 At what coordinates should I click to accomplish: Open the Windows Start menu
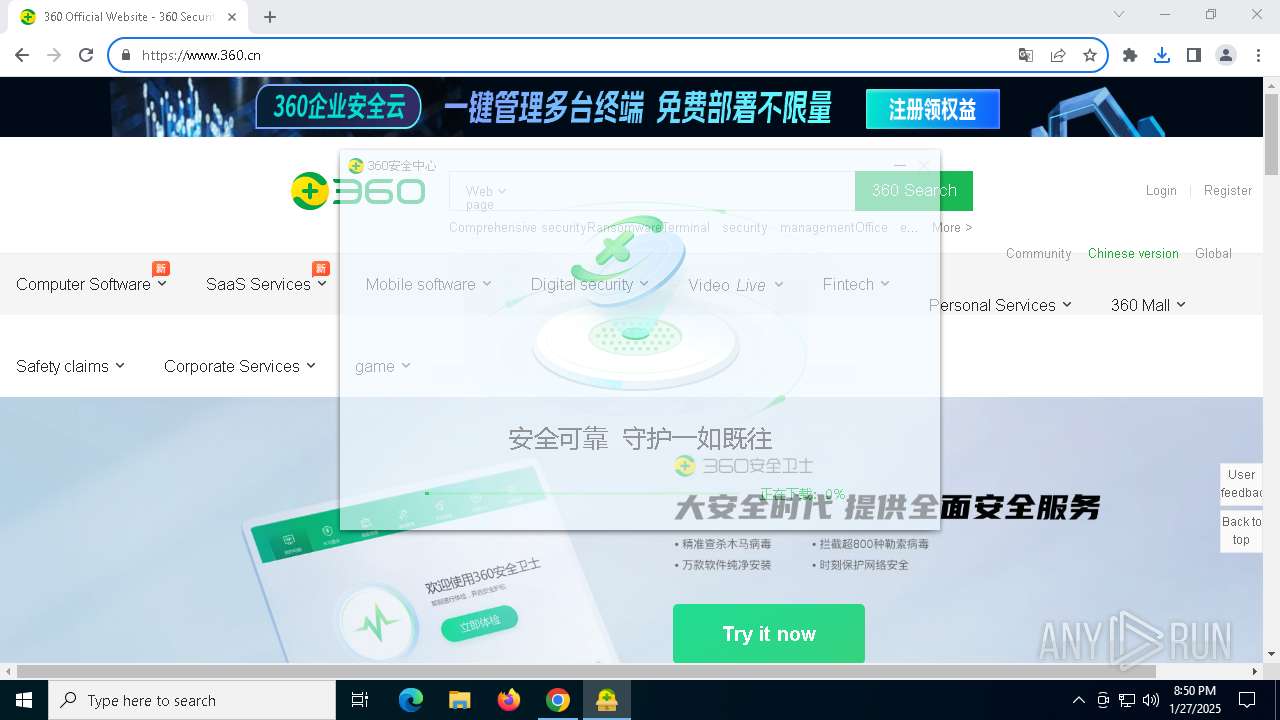coord(24,700)
